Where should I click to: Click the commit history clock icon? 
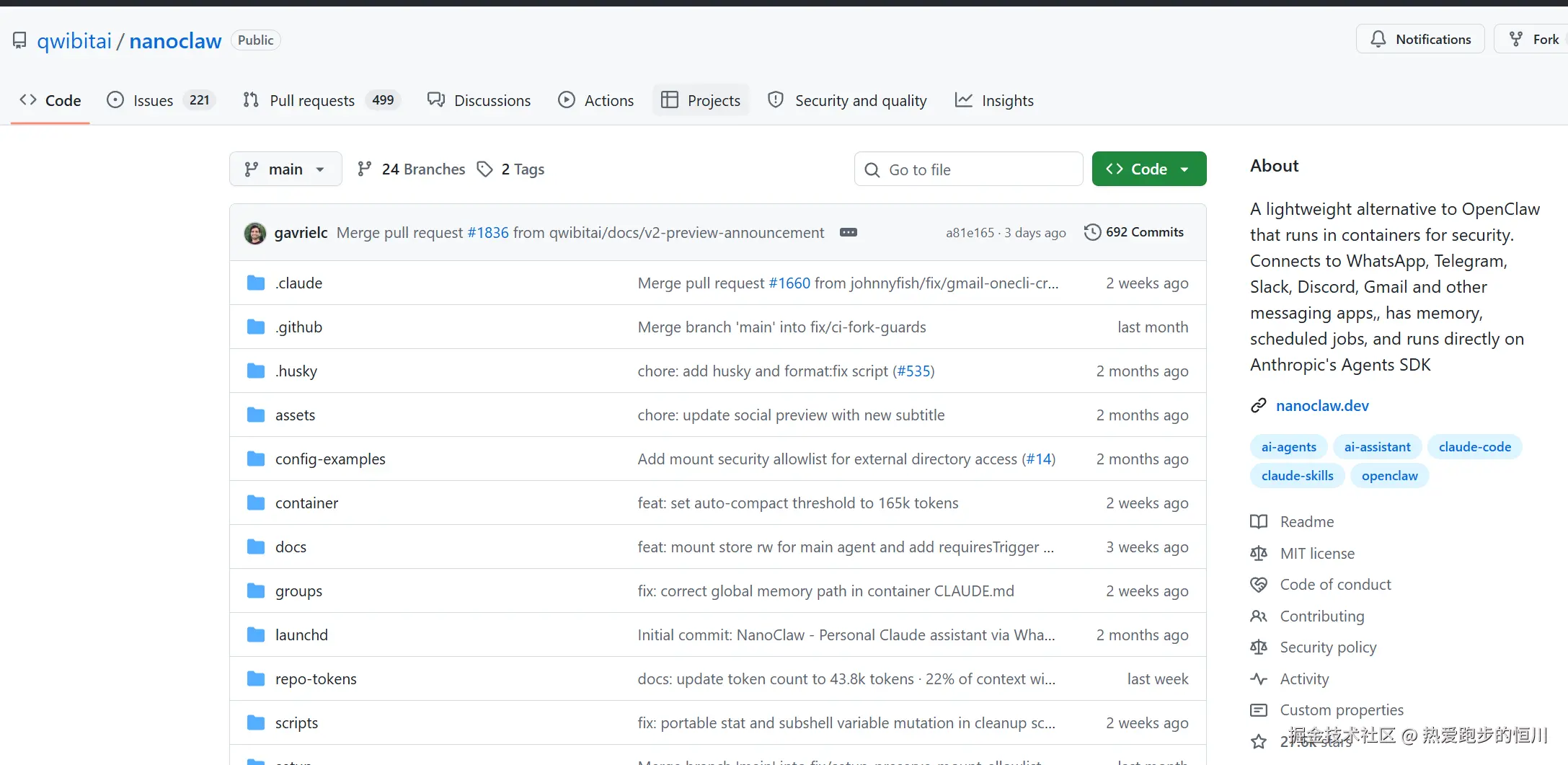coord(1092,232)
